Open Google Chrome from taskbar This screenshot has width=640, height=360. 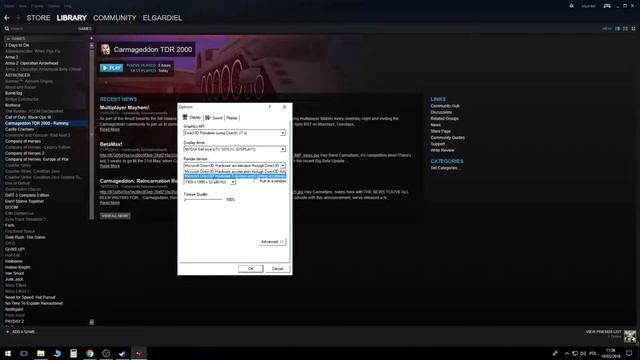(x=90, y=353)
